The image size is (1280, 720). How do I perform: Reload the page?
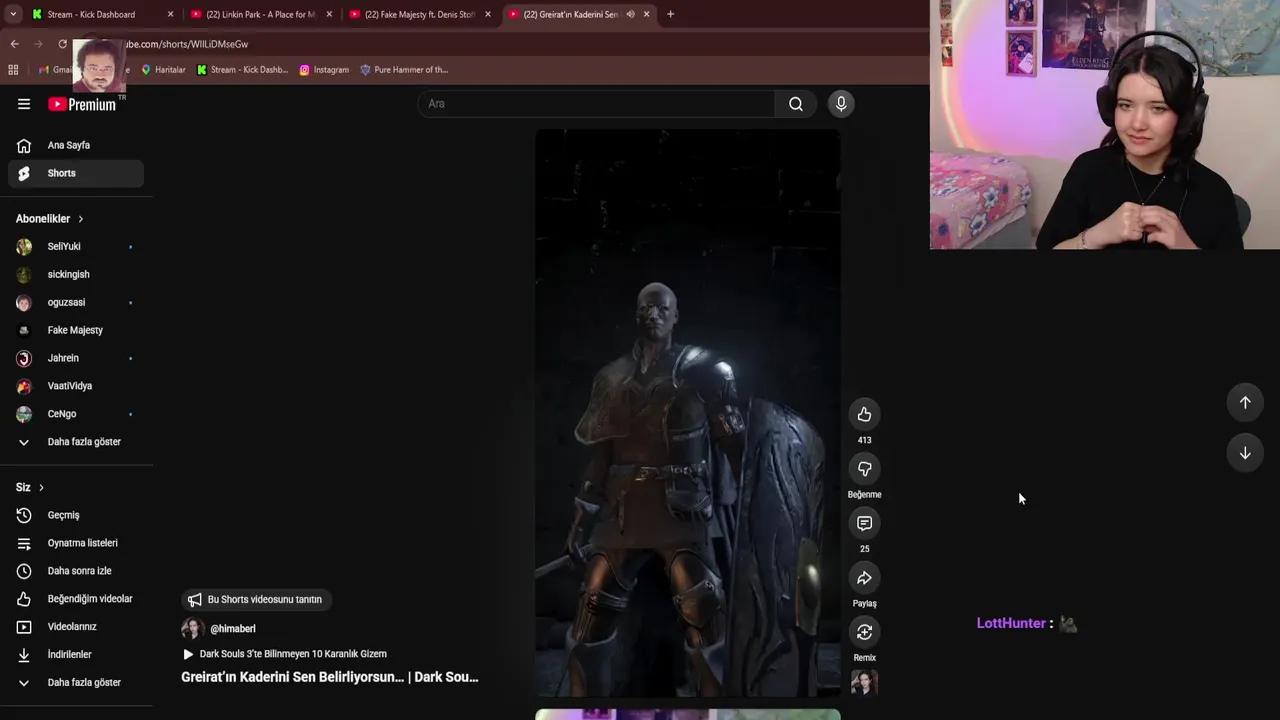pyautogui.click(x=62, y=44)
